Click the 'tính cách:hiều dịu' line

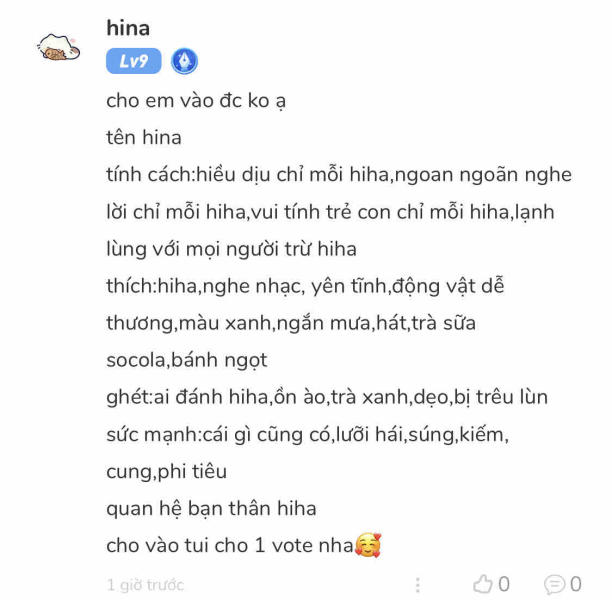tap(339, 174)
